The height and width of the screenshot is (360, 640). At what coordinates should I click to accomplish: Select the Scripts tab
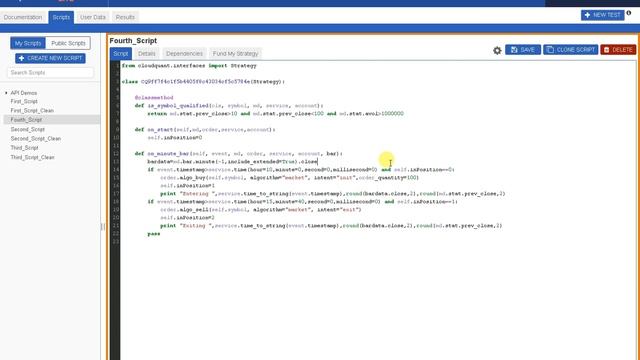click(x=61, y=17)
